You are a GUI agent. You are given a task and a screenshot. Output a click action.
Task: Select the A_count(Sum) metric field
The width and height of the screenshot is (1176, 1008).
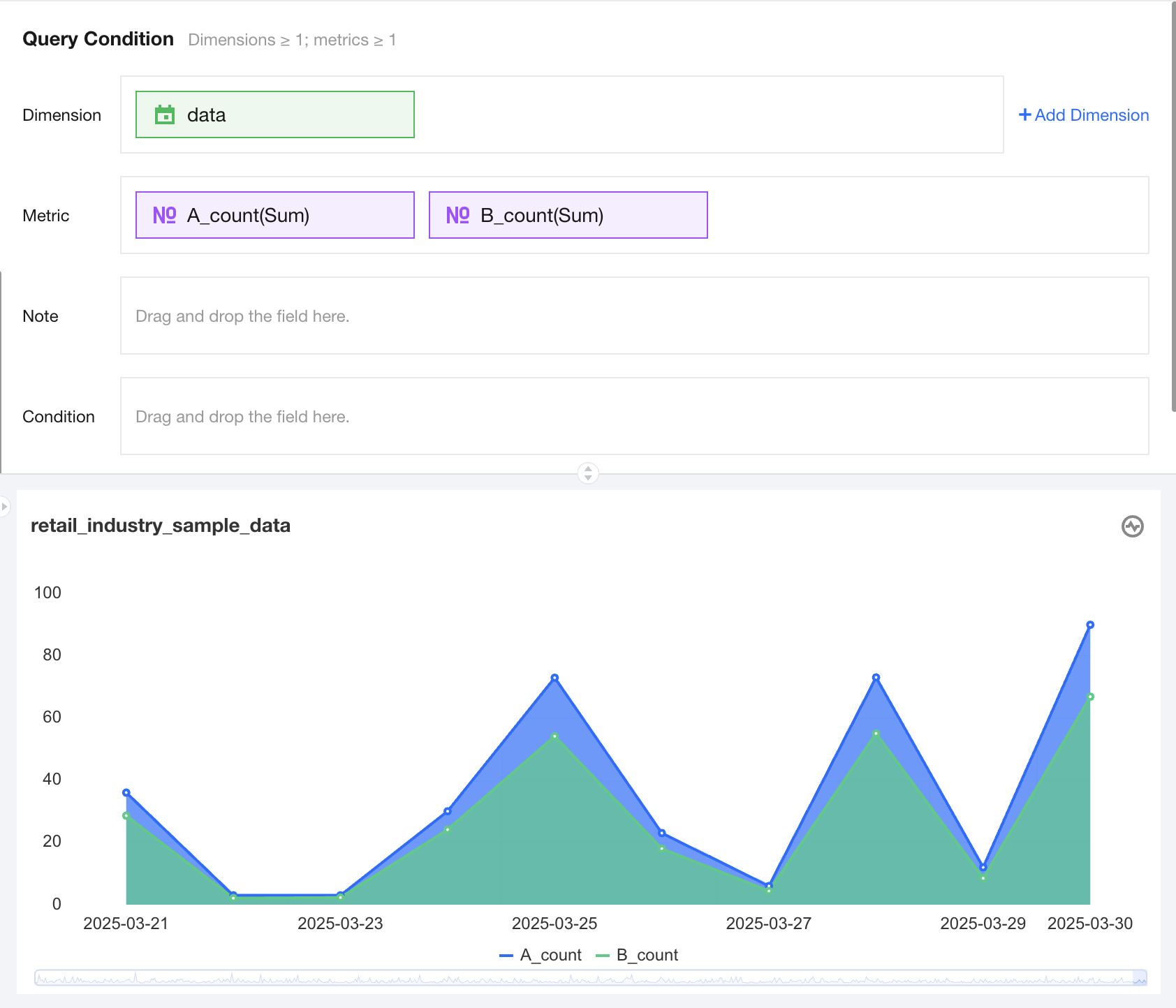point(275,215)
